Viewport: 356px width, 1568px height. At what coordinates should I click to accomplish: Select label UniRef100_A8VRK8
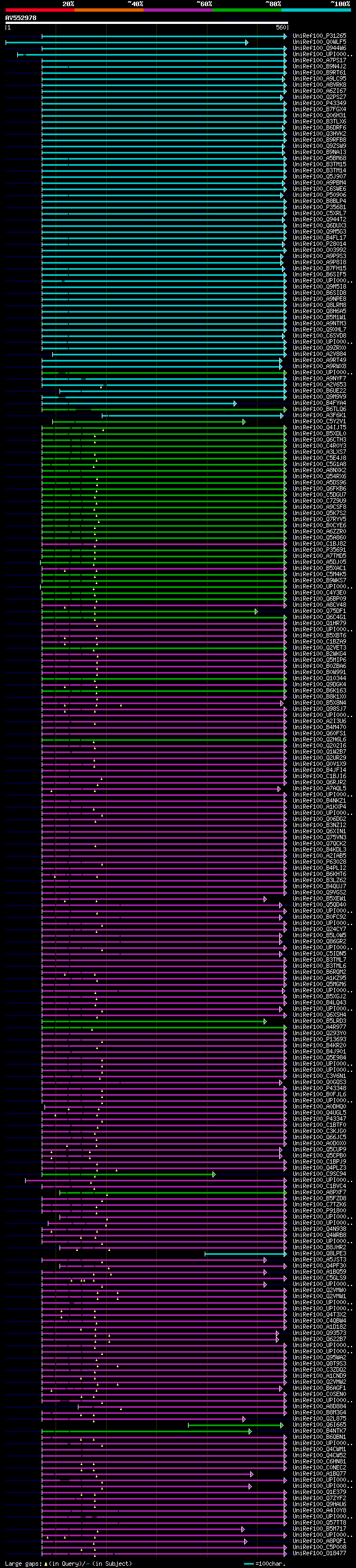click(319, 85)
